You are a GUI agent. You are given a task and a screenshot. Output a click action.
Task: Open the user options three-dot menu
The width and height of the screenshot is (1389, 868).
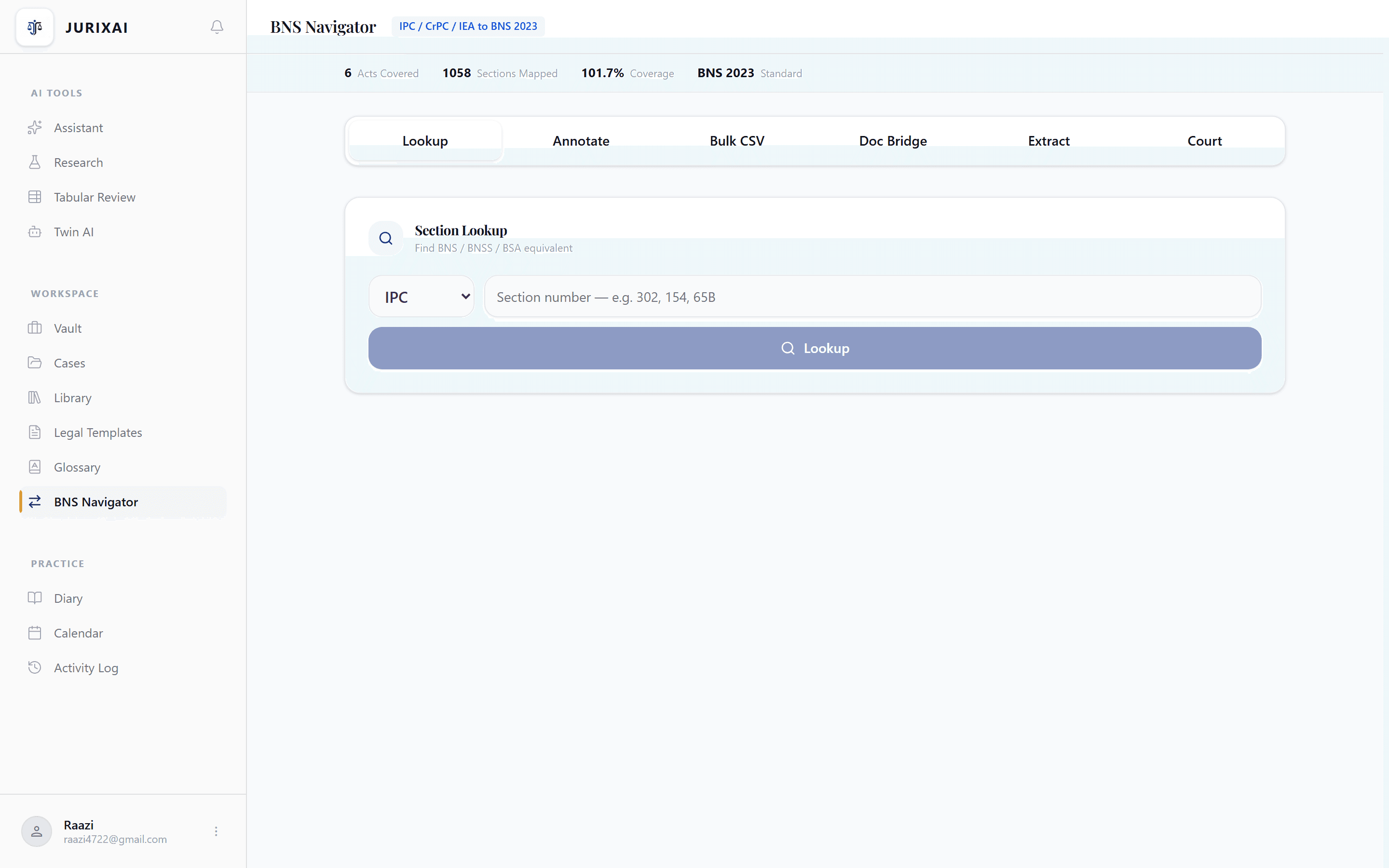(x=216, y=831)
